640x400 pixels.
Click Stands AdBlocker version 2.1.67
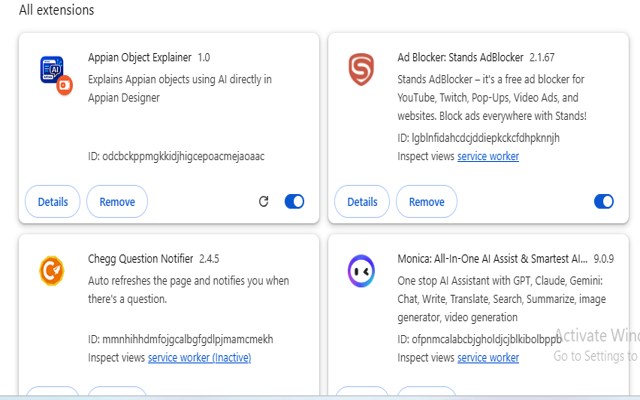click(542, 57)
